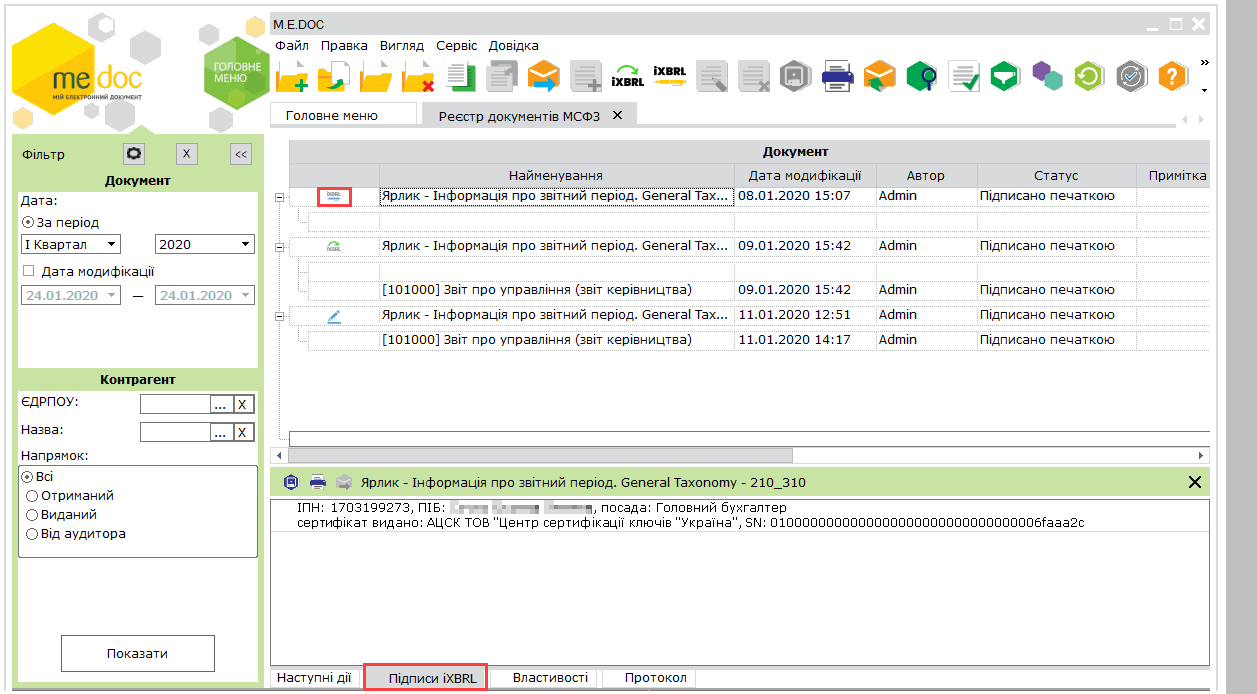Viewport: 1257px width, 694px height.
Task: Open the I Квартал period dropdown
Action: (70, 244)
